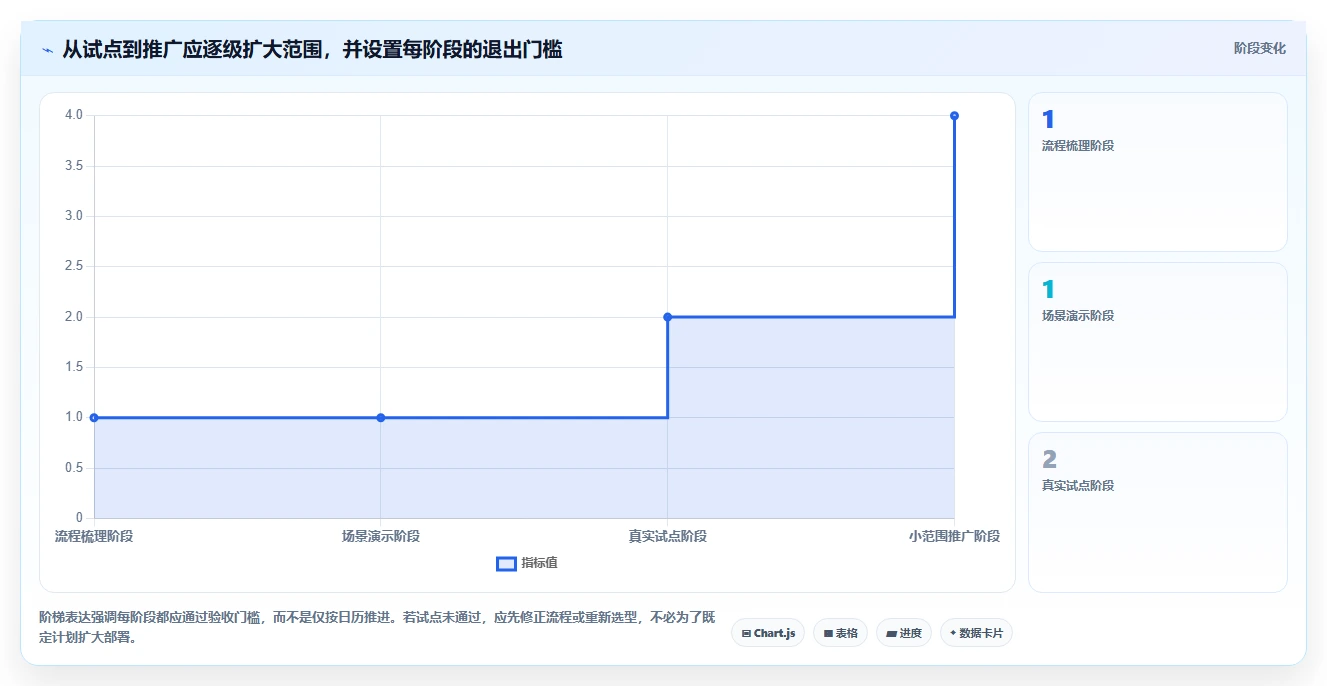This screenshot has height=686, width=1327.
Task: Open the 真实试点阶段 data card
Action: pos(1157,512)
